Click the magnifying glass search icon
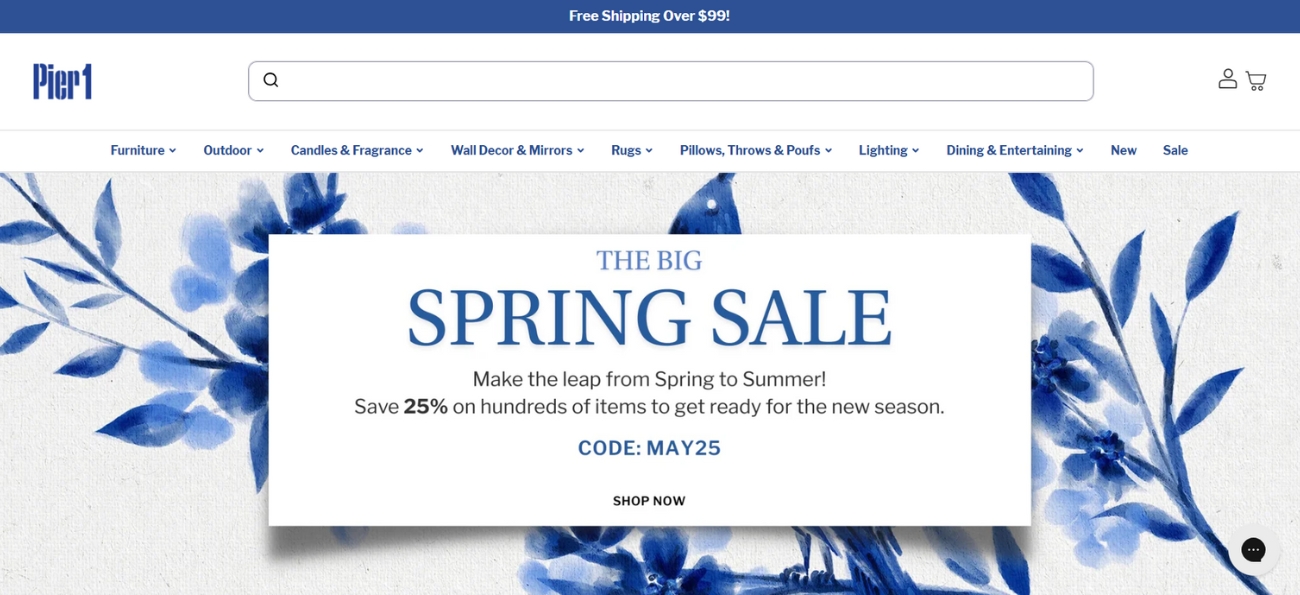 271,80
